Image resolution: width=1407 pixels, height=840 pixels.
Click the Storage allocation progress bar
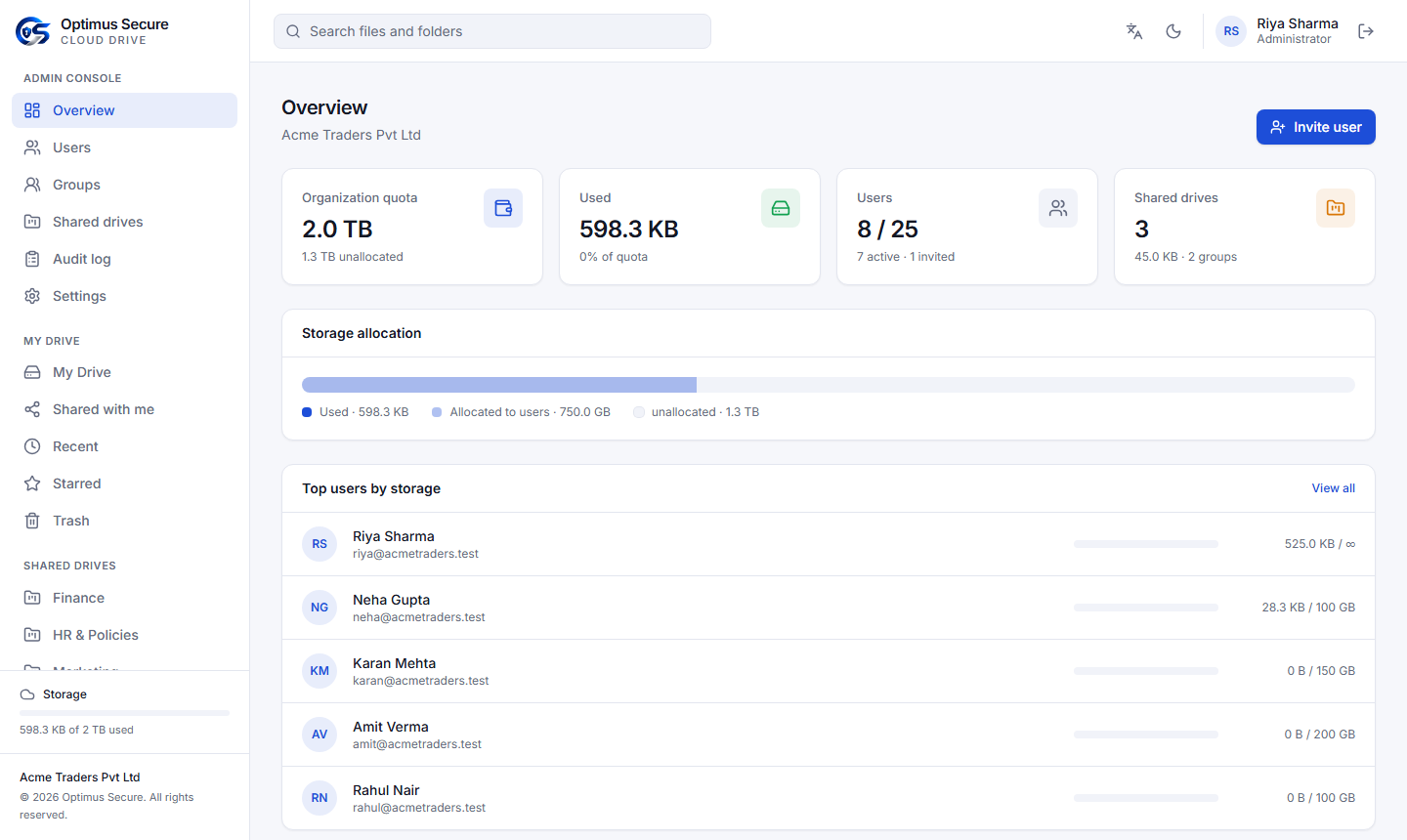coord(829,385)
